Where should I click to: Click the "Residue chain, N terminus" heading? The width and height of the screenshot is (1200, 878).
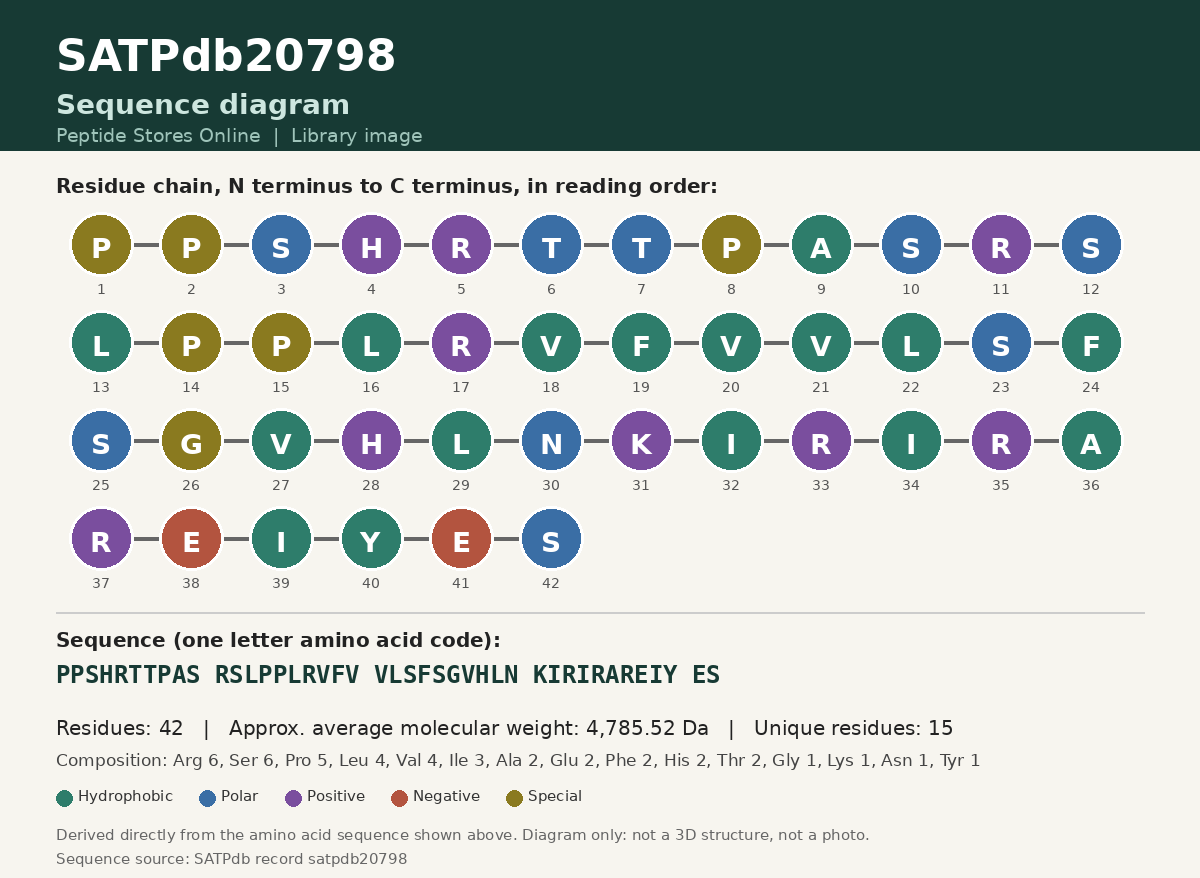point(387,187)
